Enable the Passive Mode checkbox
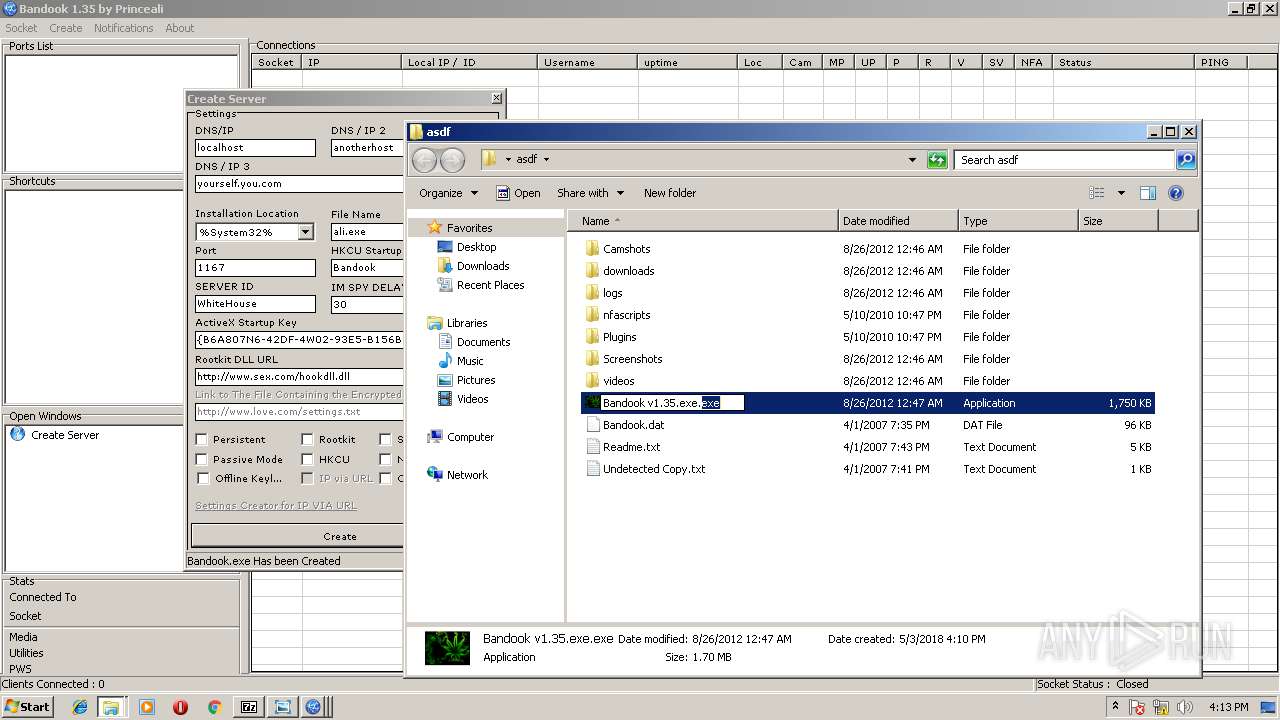Viewport: 1280px width, 720px height. (202, 459)
